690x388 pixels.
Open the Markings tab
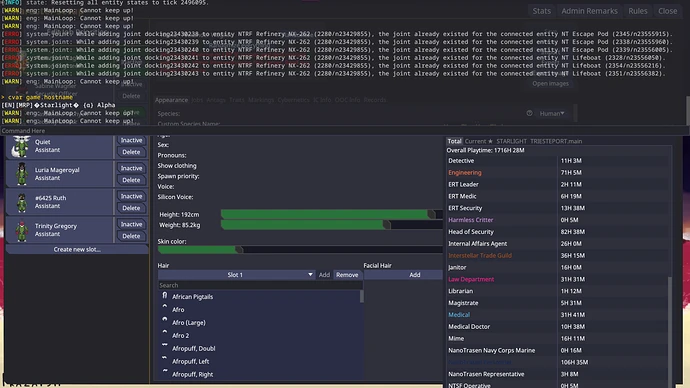point(261,100)
